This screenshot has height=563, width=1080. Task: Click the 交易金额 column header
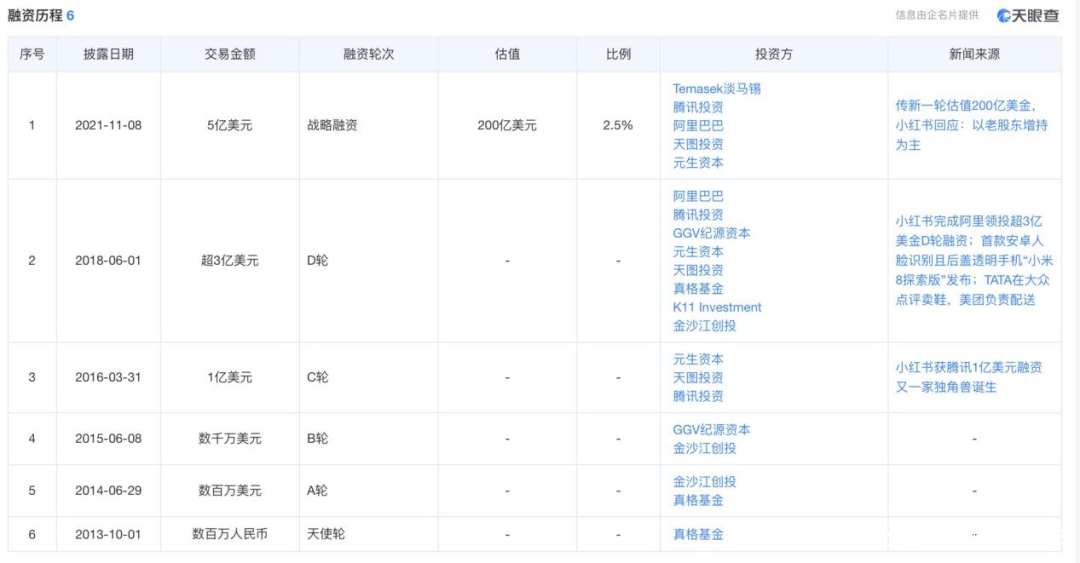pos(229,54)
